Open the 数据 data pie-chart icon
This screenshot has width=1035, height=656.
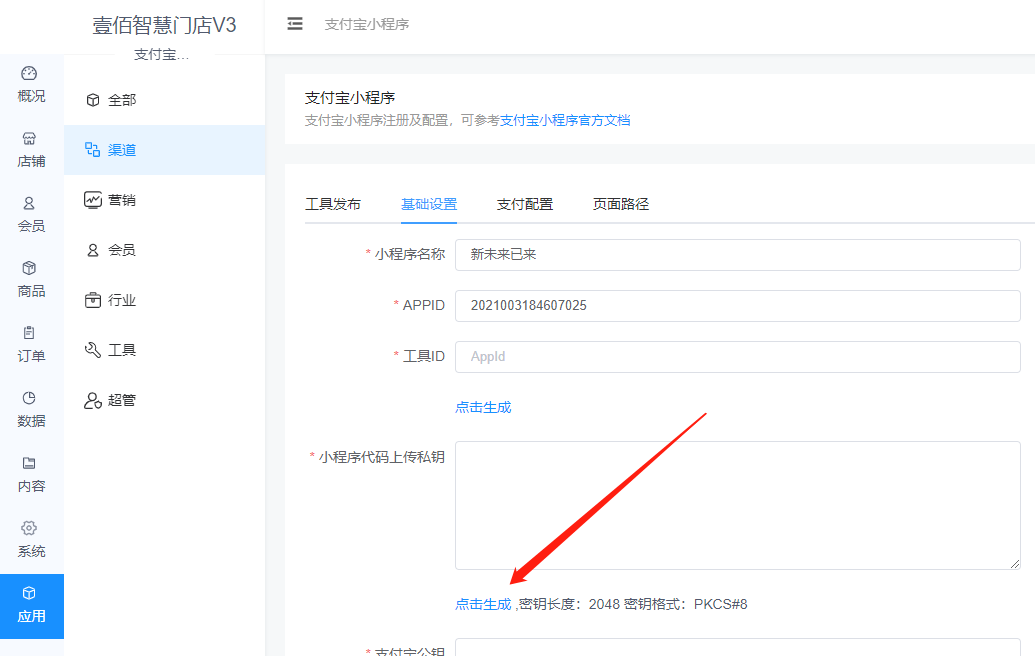29,398
